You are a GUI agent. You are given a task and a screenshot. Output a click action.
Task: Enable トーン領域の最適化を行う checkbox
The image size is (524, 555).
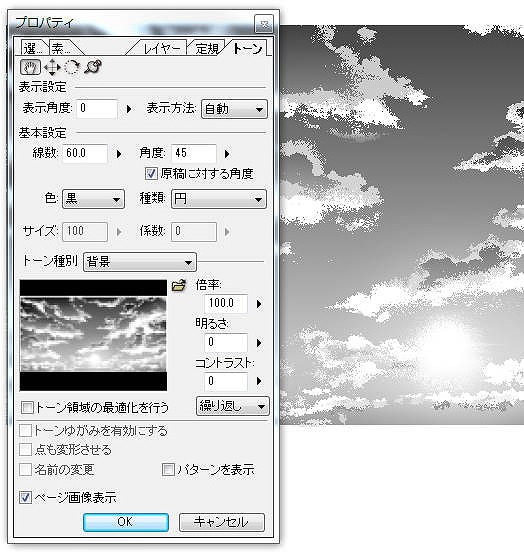(27, 407)
